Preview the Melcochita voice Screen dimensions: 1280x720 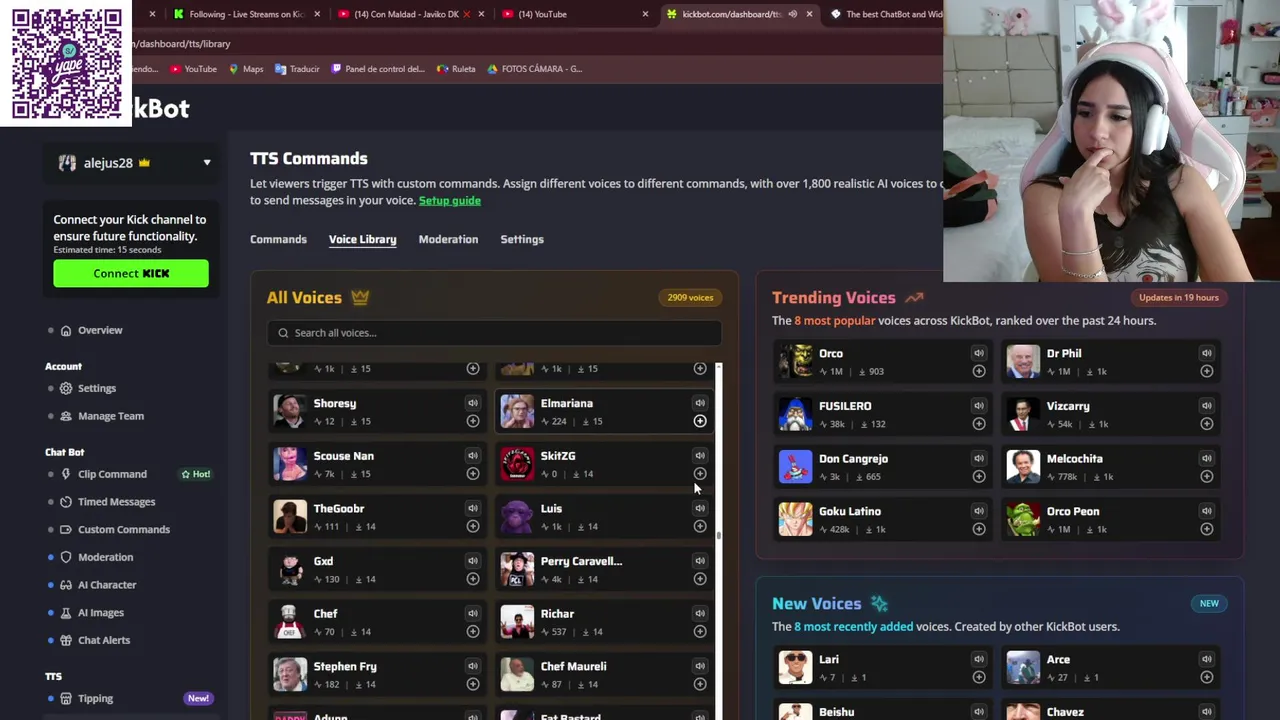[x=1207, y=458]
